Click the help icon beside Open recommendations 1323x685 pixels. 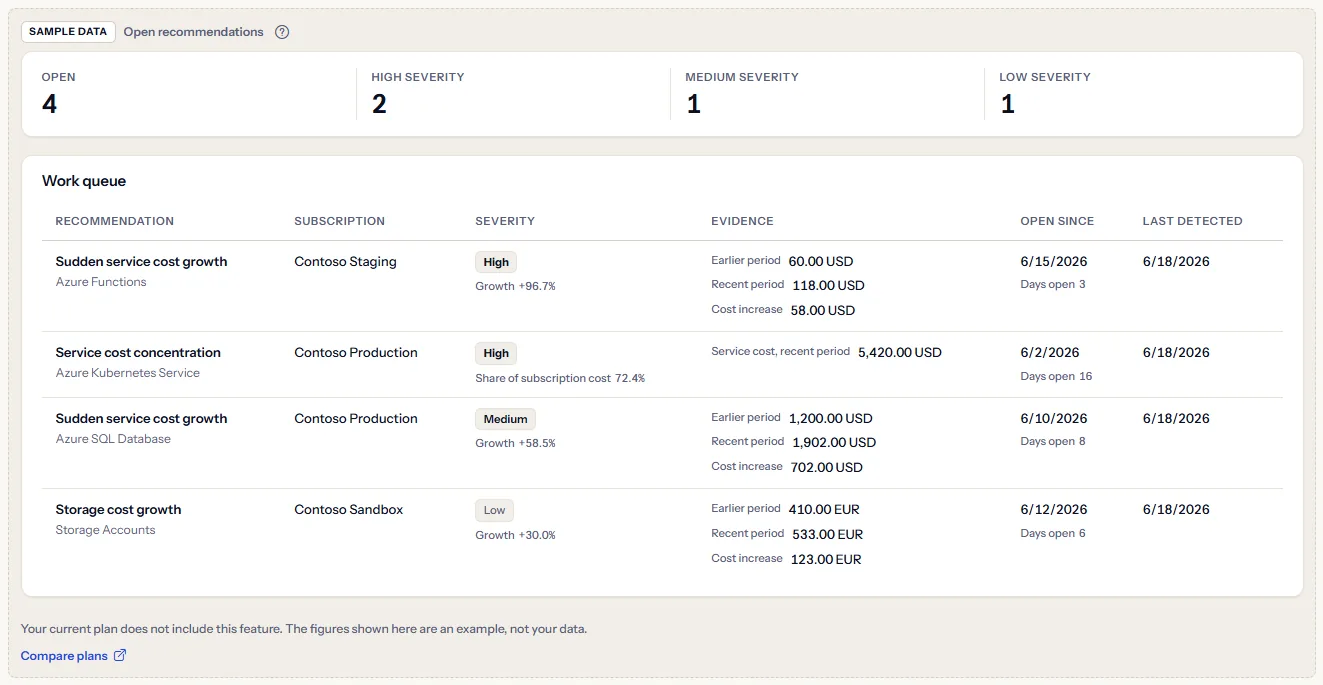pyautogui.click(x=282, y=32)
